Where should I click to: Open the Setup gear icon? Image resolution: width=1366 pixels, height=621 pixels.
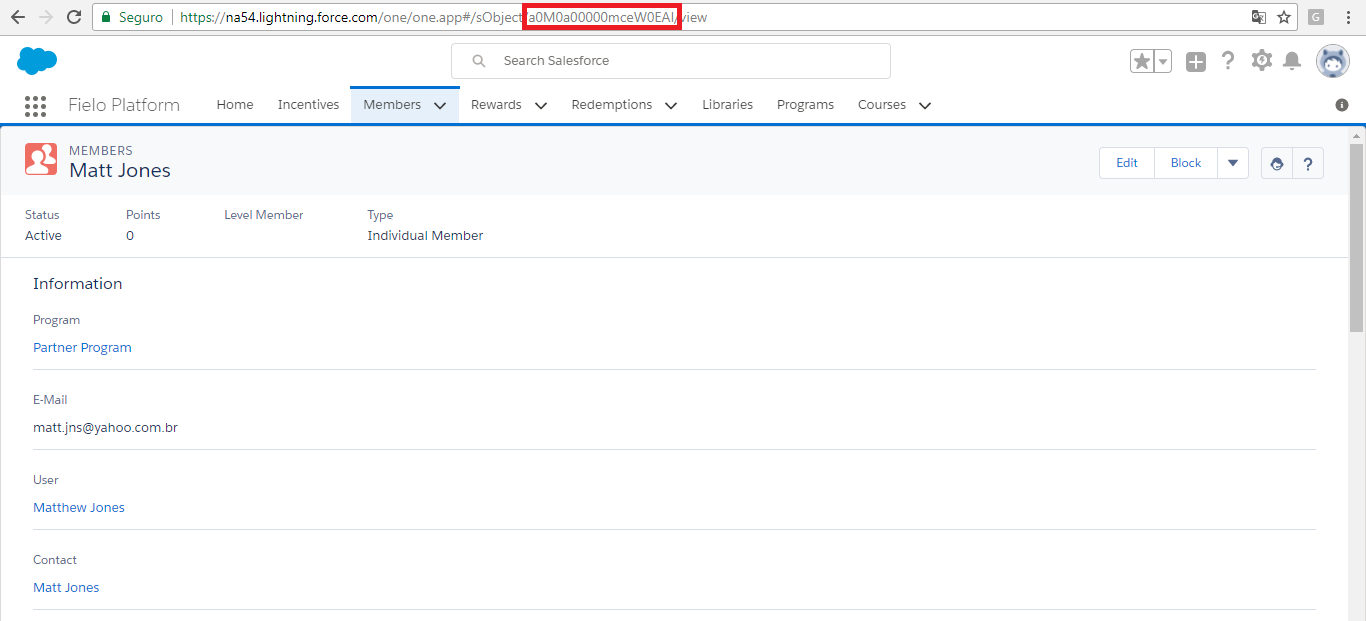(1261, 60)
